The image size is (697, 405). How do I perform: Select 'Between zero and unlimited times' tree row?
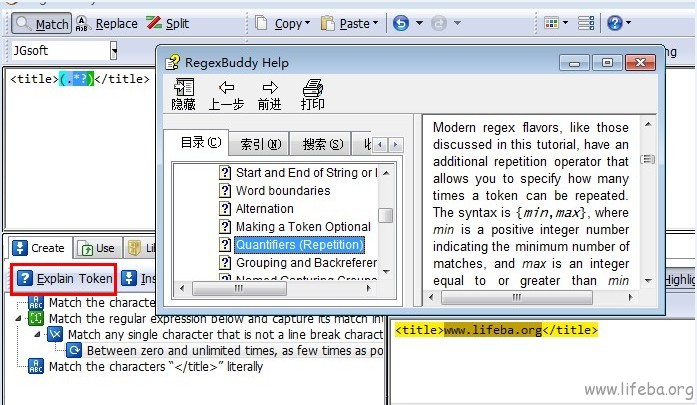point(235,350)
